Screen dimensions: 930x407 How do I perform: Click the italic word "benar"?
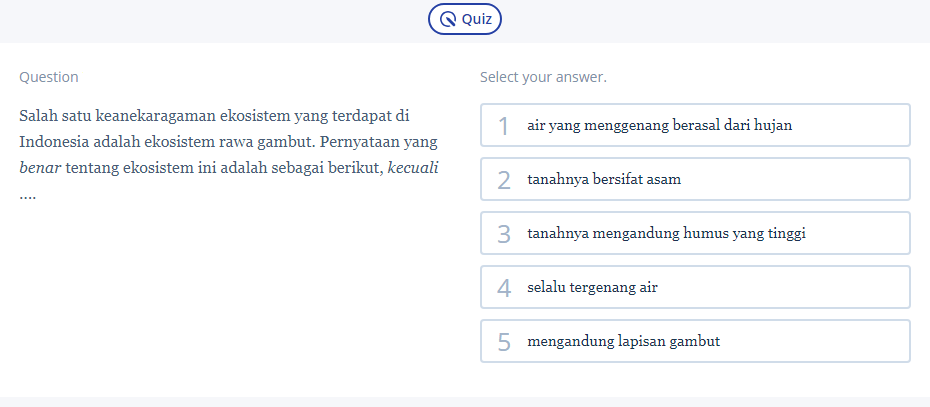[40, 167]
